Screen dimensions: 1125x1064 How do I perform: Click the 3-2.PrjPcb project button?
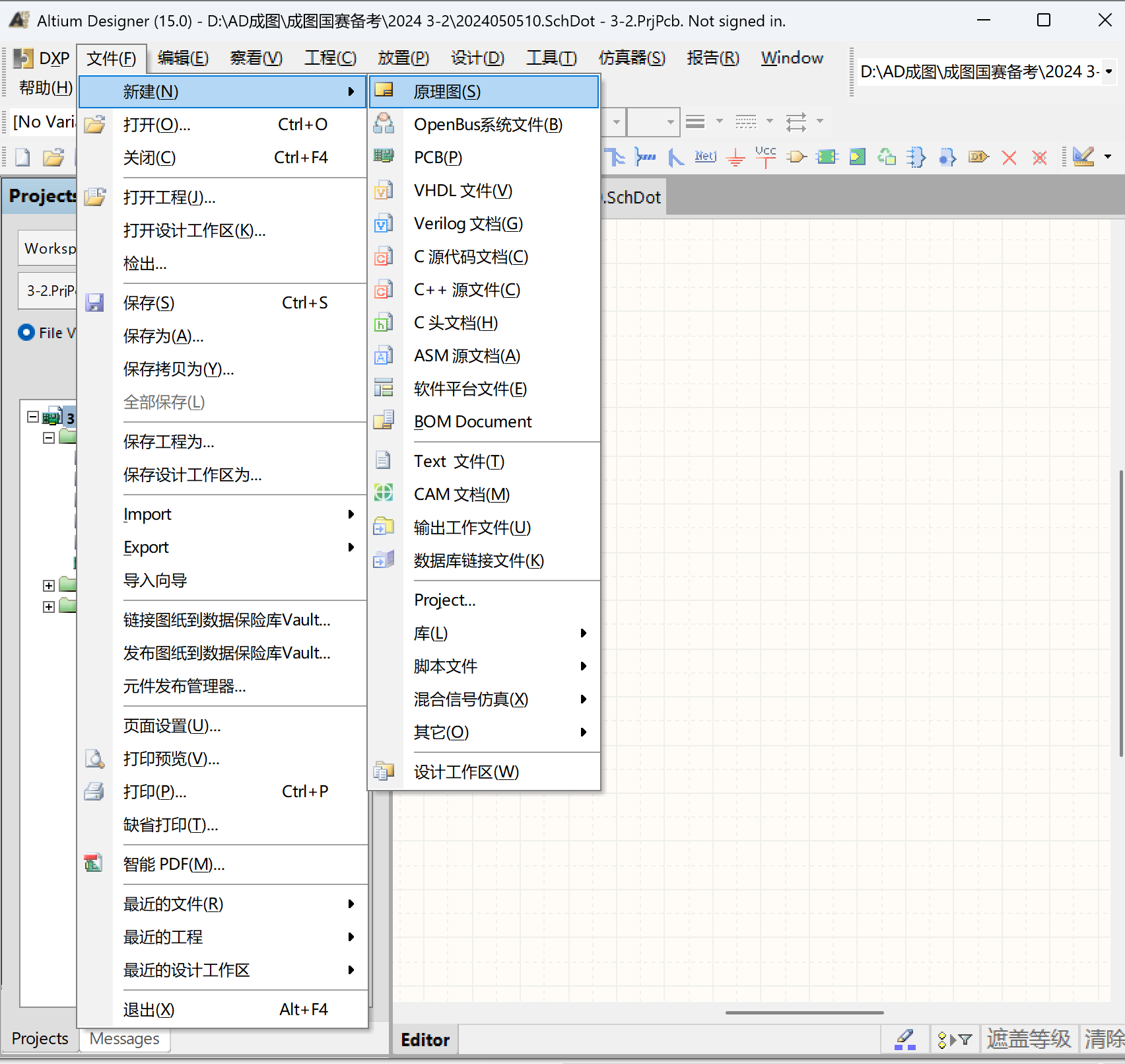[x=48, y=291]
